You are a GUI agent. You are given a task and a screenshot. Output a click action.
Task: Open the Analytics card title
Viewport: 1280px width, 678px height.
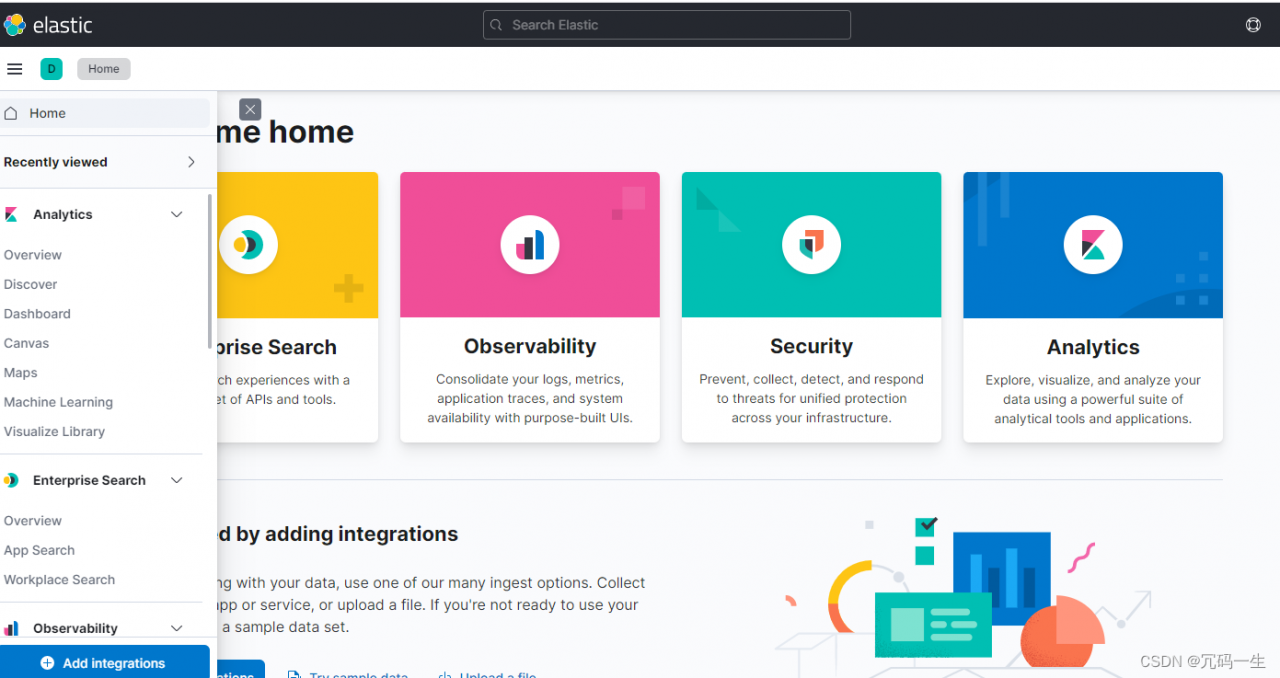click(1093, 347)
